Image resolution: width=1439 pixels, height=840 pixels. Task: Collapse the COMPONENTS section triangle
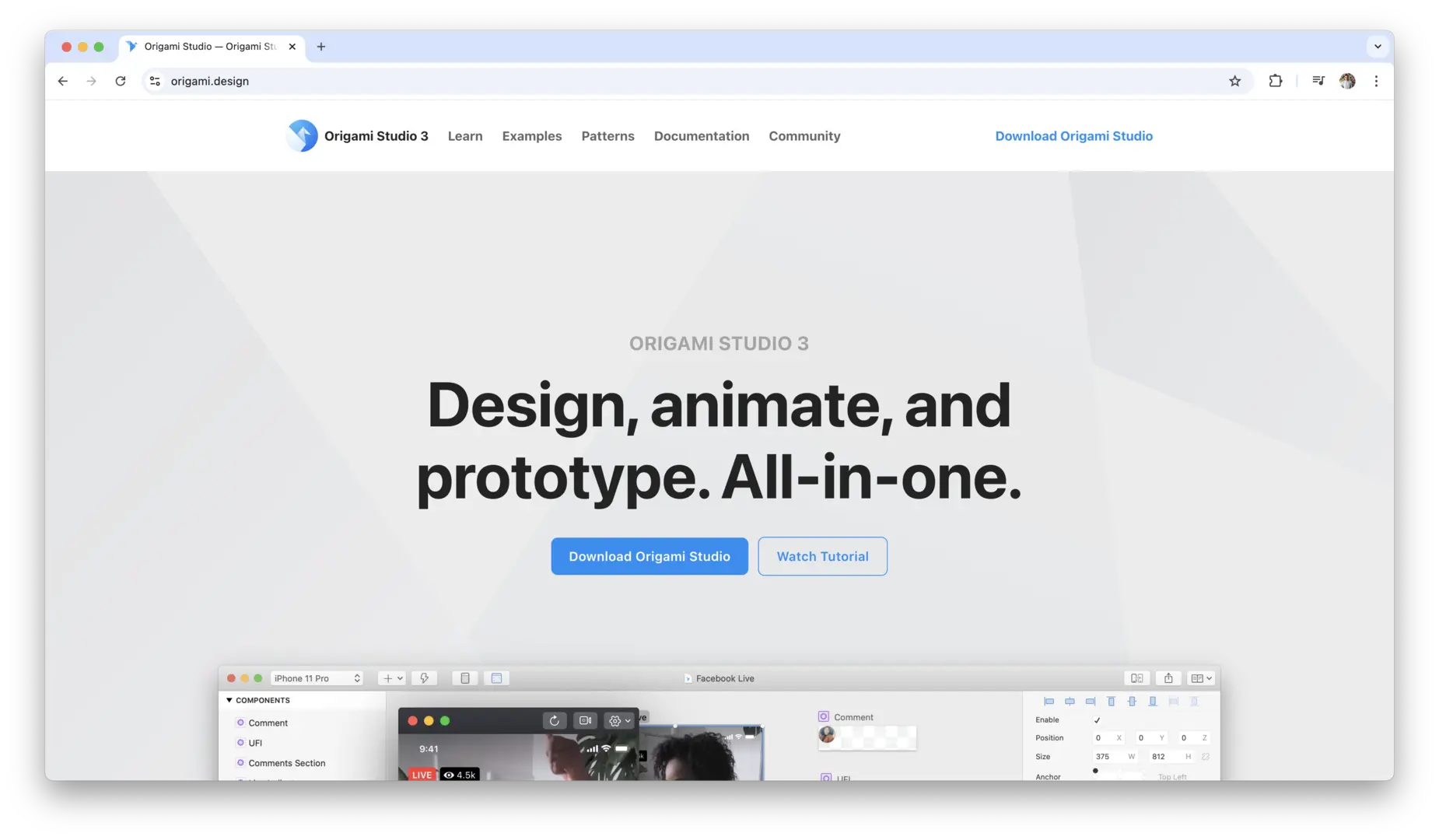tap(229, 700)
